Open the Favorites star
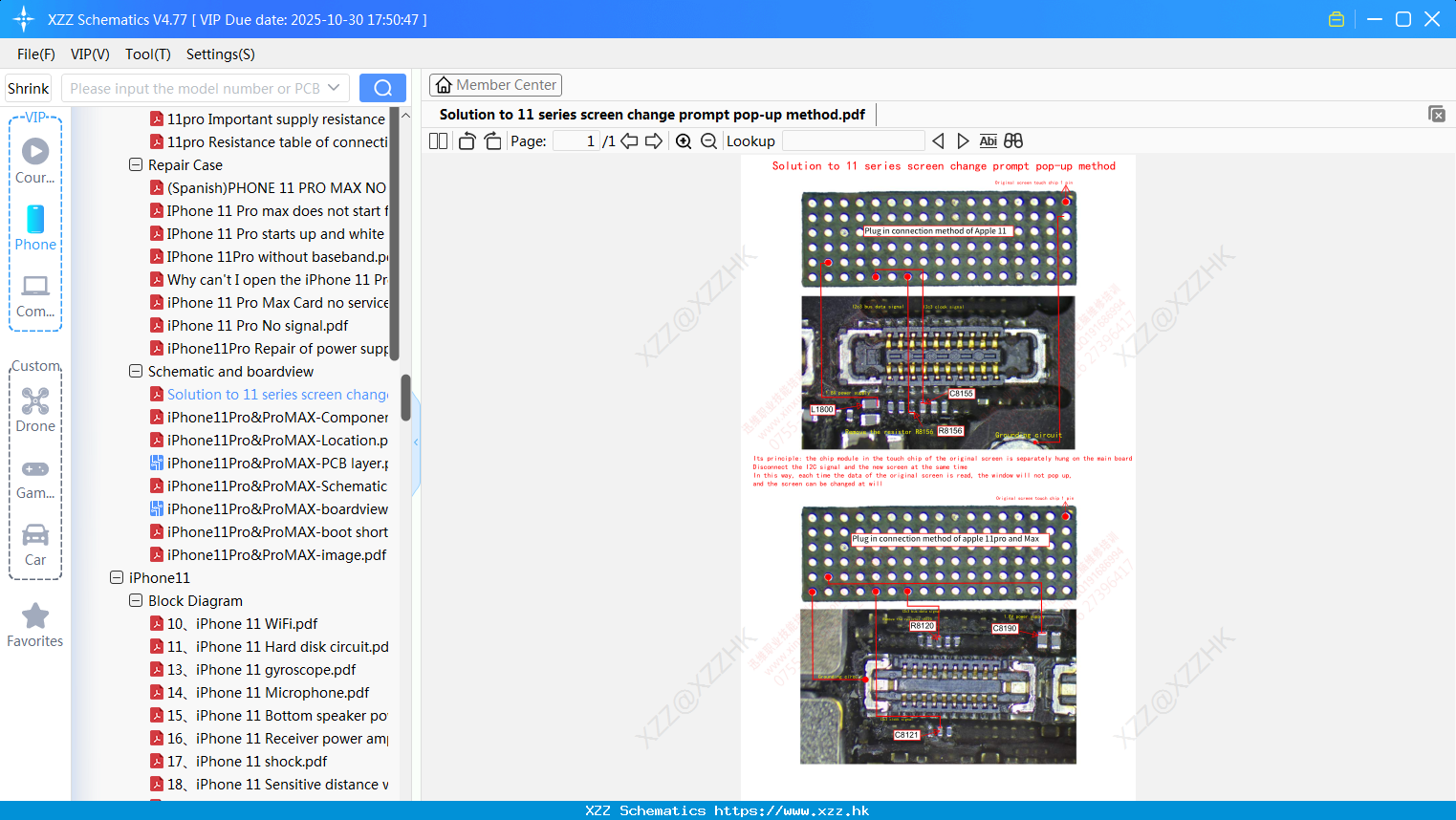The height and width of the screenshot is (820, 1456). pyautogui.click(x=35, y=625)
